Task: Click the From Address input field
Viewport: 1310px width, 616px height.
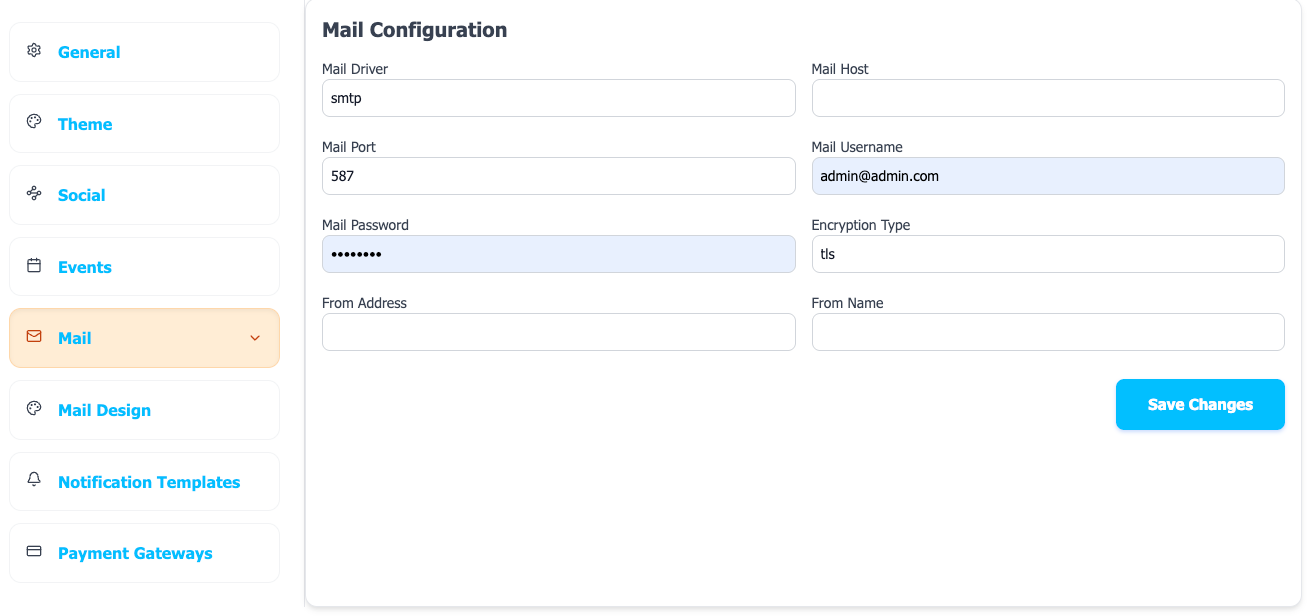Action: coord(558,332)
